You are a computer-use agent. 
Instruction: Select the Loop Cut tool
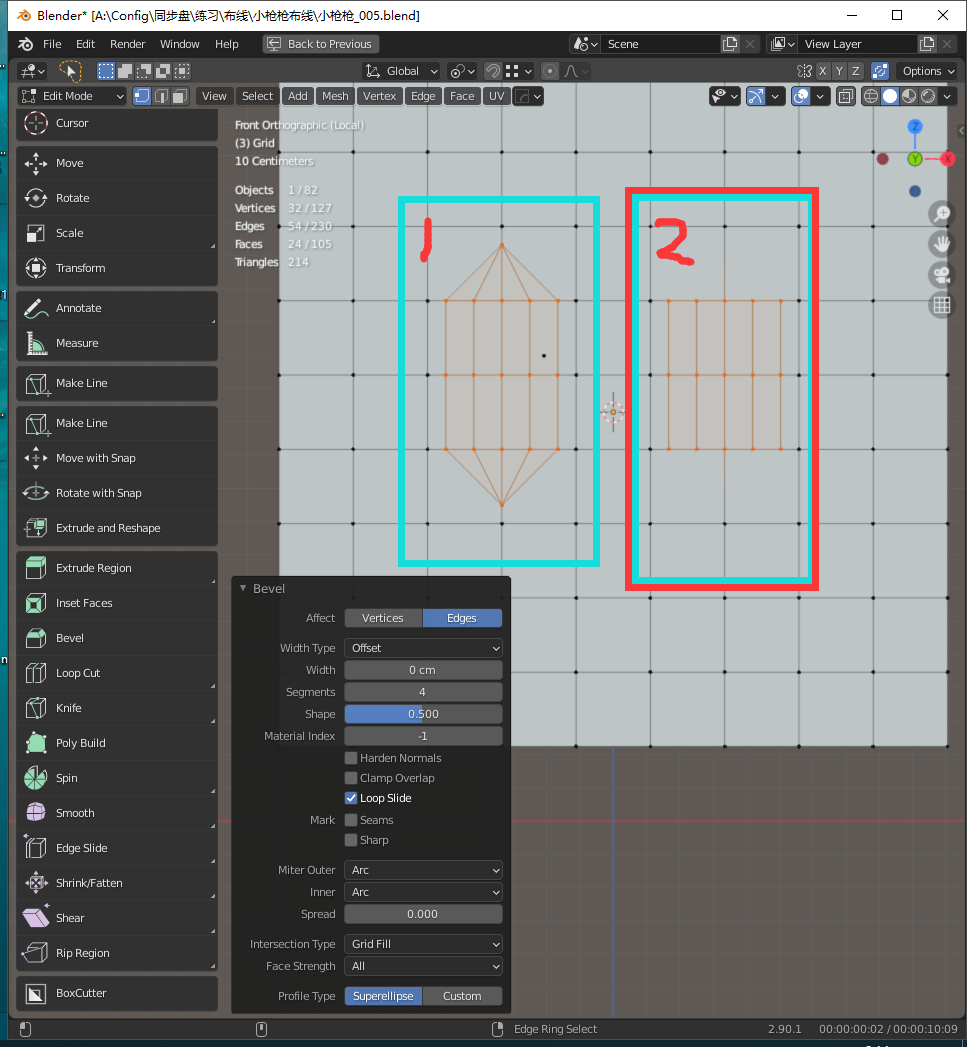(x=117, y=673)
